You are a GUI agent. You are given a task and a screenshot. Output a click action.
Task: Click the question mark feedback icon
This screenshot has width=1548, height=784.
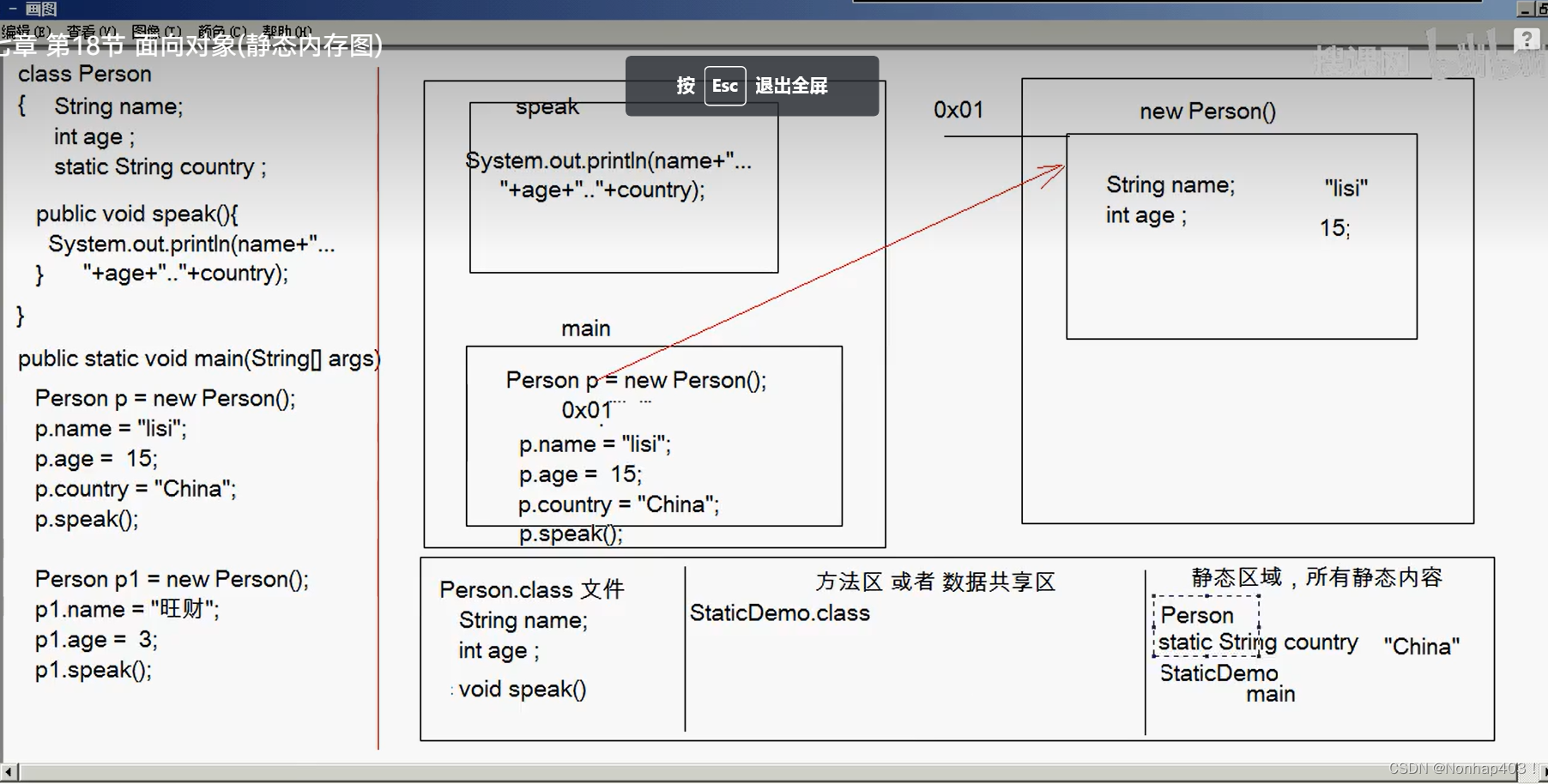(x=1527, y=39)
